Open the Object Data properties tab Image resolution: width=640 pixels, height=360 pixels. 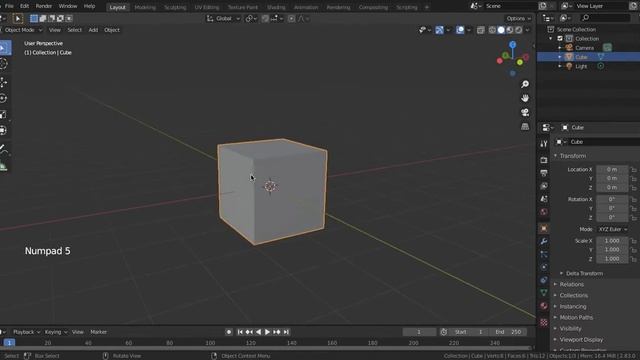tap(544, 293)
